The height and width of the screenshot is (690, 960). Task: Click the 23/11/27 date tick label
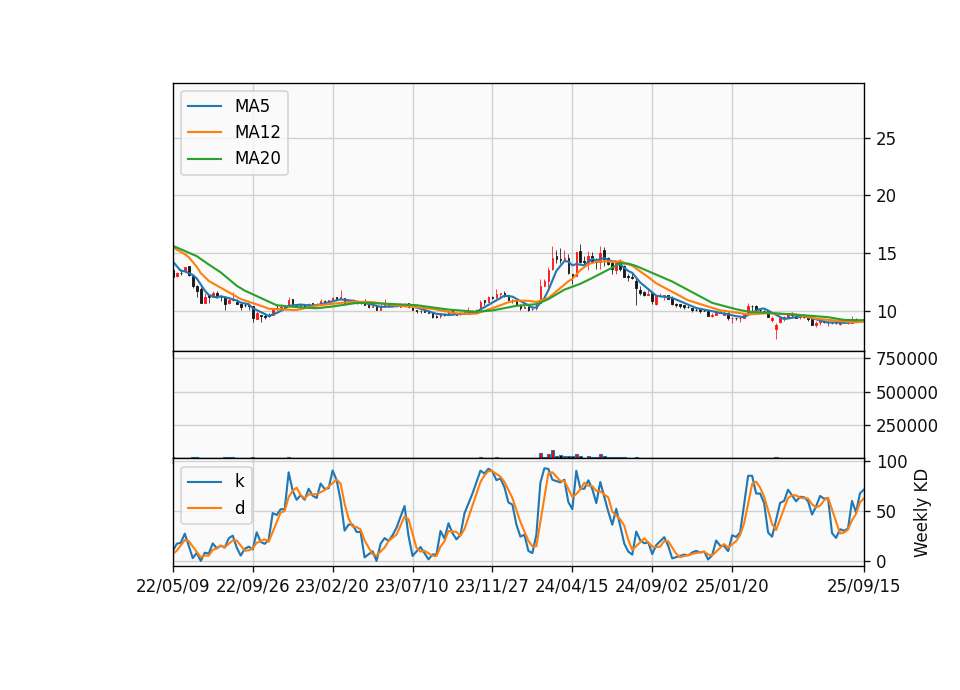[492, 586]
